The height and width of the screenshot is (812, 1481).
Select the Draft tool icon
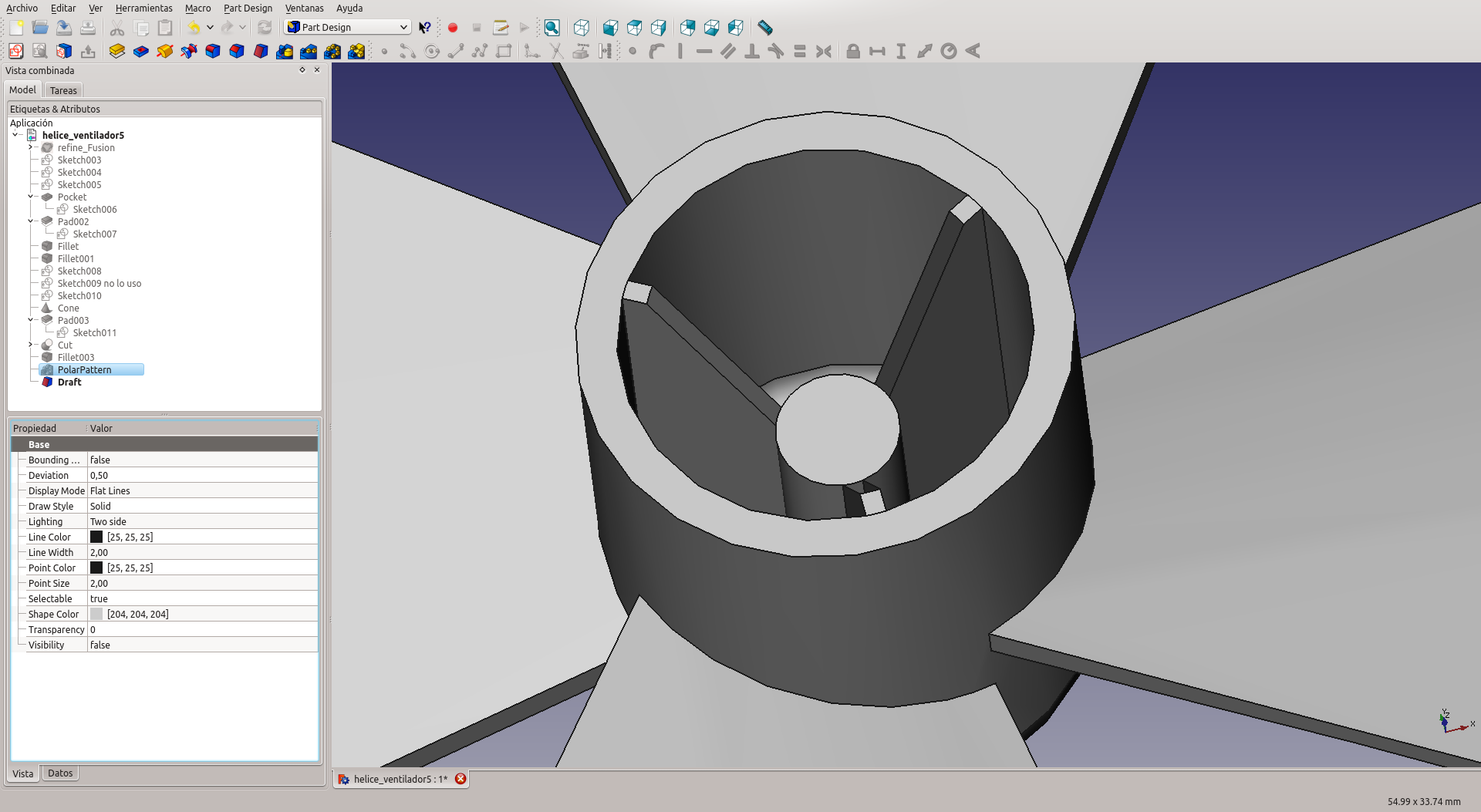point(261,51)
